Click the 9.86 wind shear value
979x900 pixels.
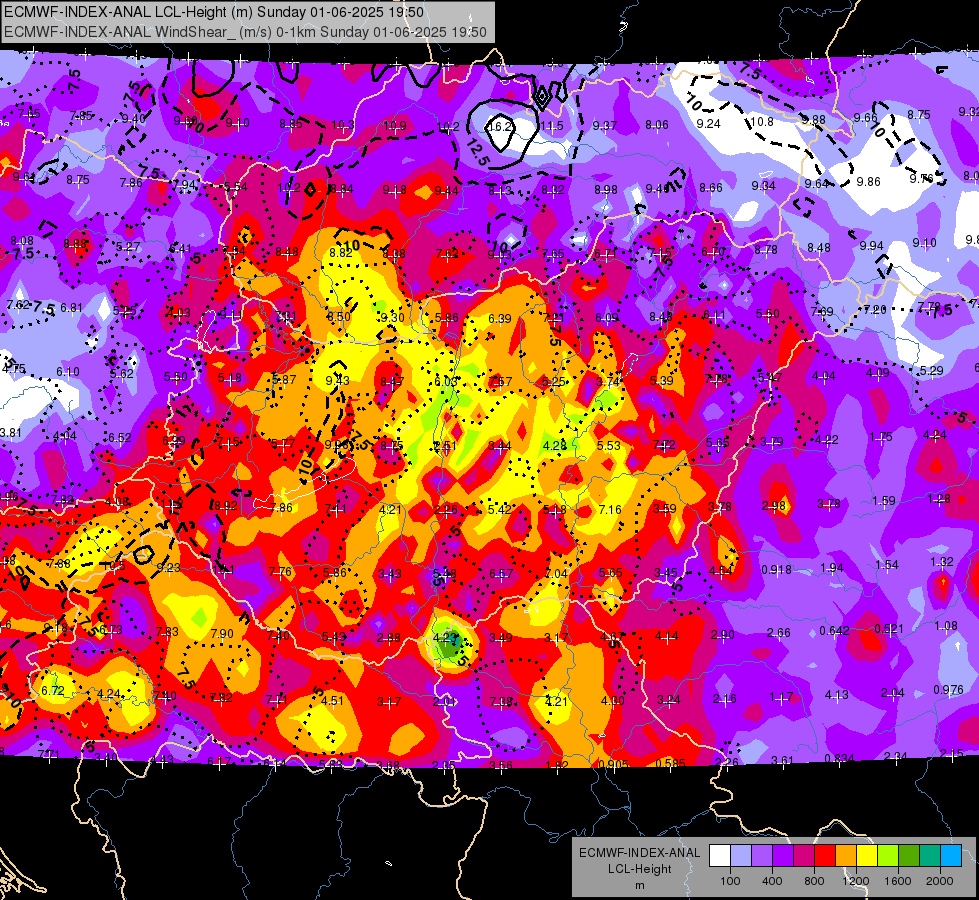pos(868,182)
